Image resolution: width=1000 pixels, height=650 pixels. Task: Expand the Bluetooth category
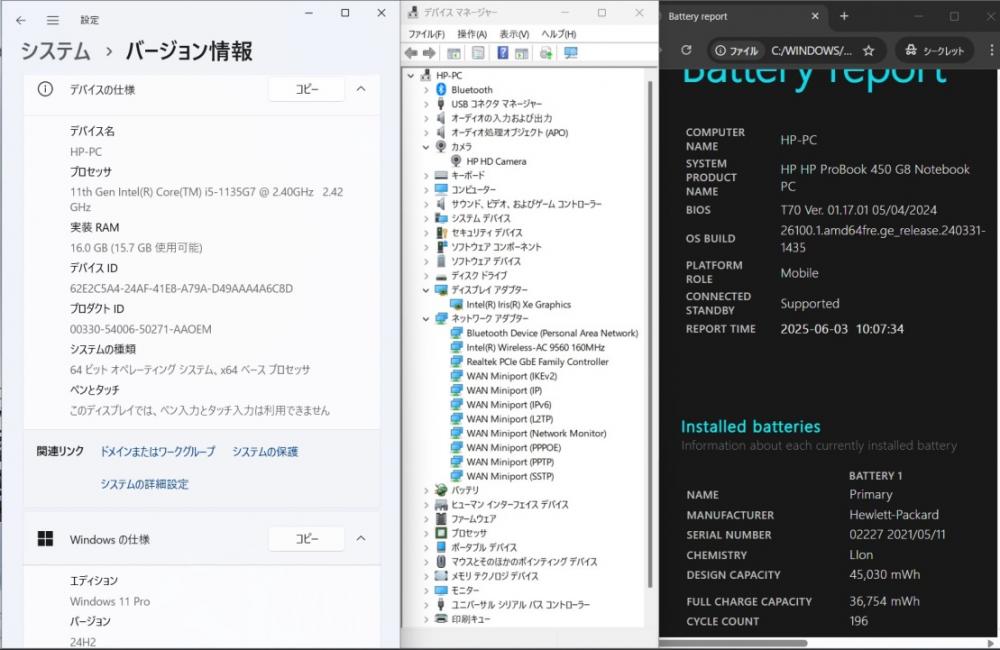click(x=426, y=90)
